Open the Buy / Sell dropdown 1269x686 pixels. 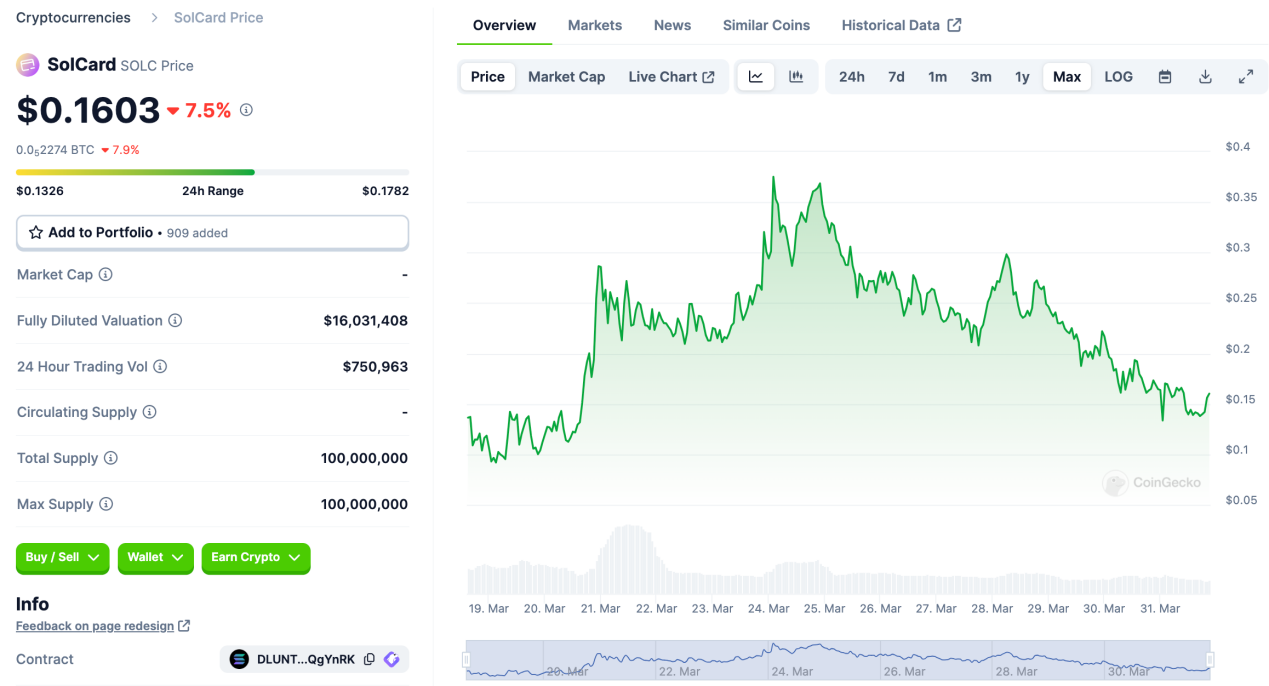point(62,559)
